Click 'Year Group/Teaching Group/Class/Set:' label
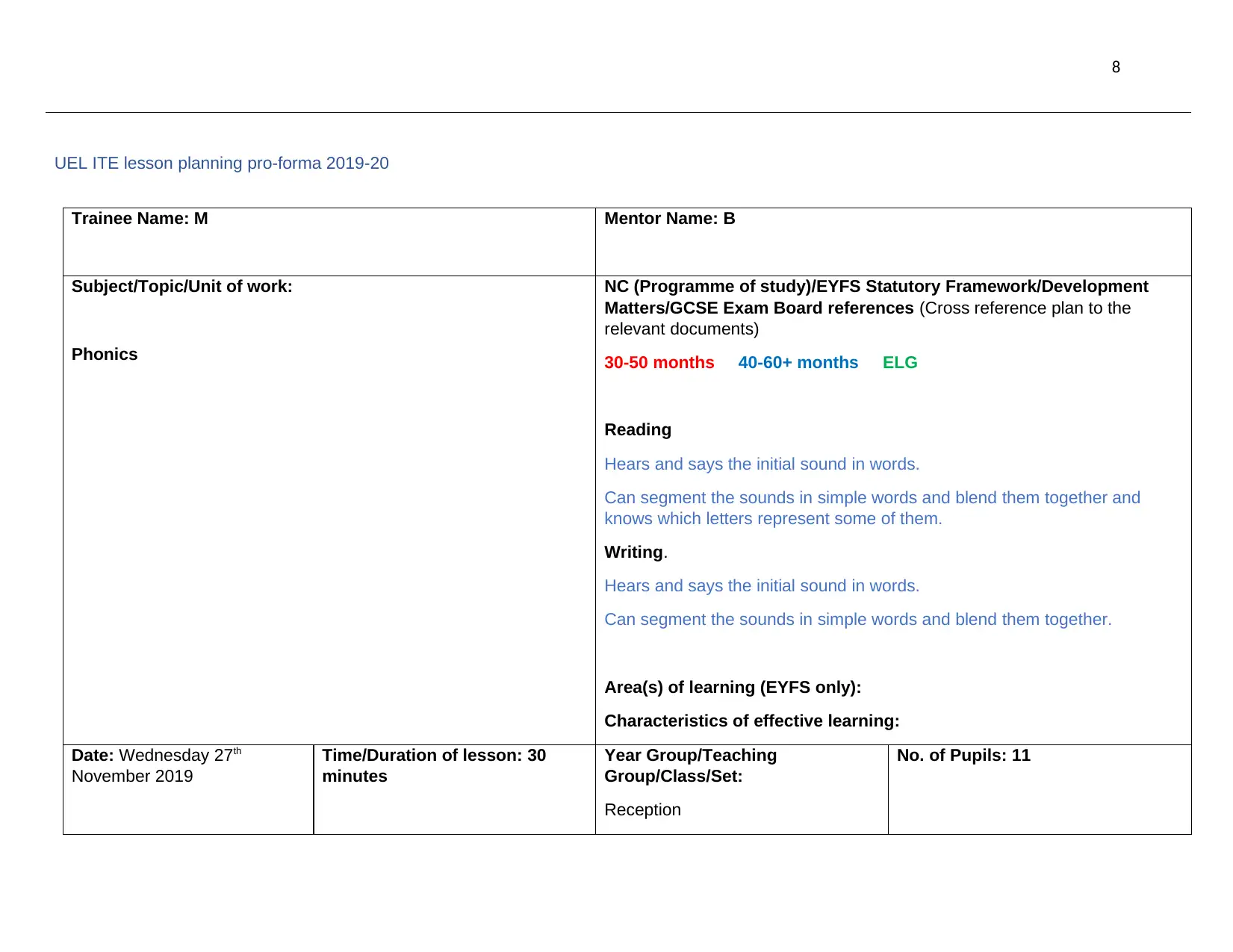Screen dimensions: 1233x952 (x=691, y=766)
